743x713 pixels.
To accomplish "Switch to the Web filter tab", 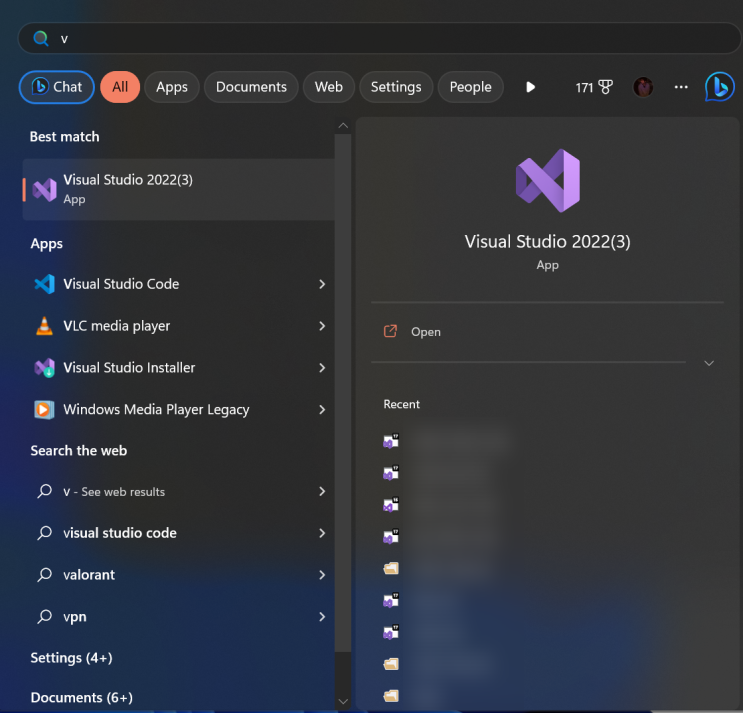I will 329,87.
